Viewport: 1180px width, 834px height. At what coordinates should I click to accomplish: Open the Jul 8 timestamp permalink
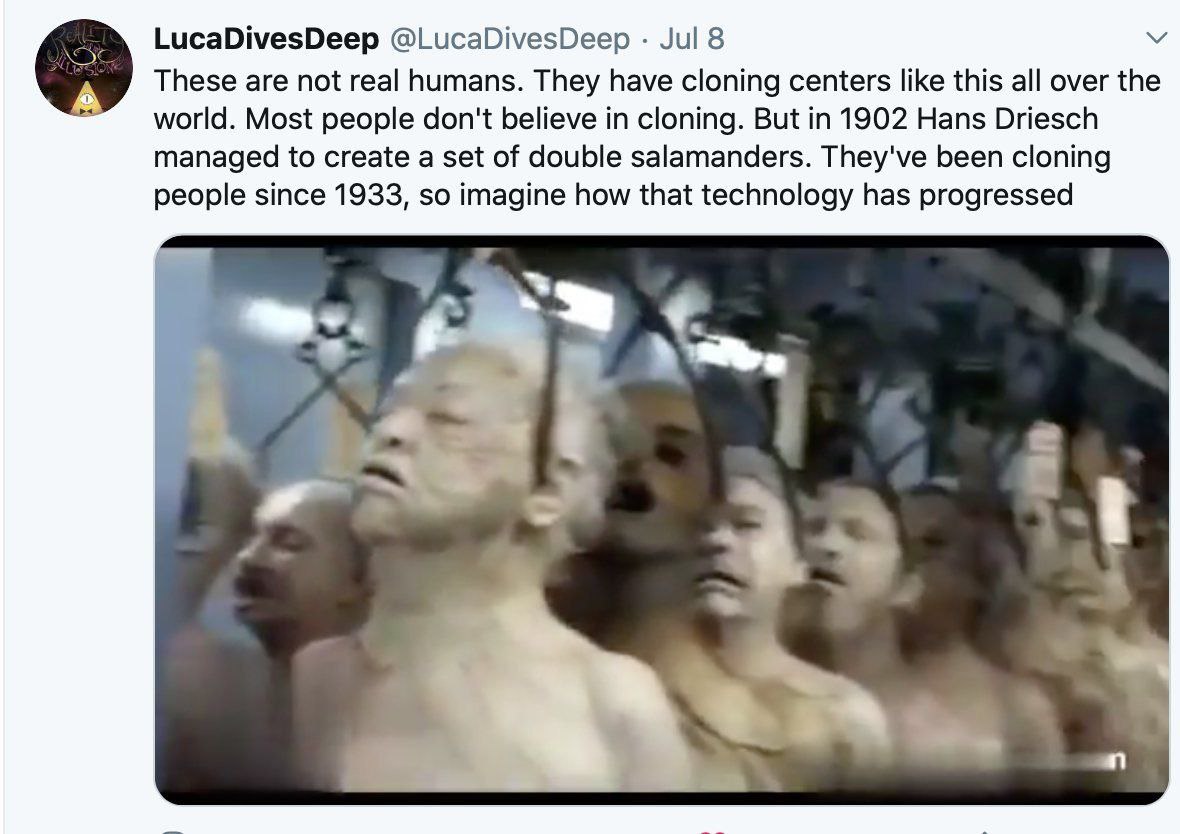tap(692, 39)
